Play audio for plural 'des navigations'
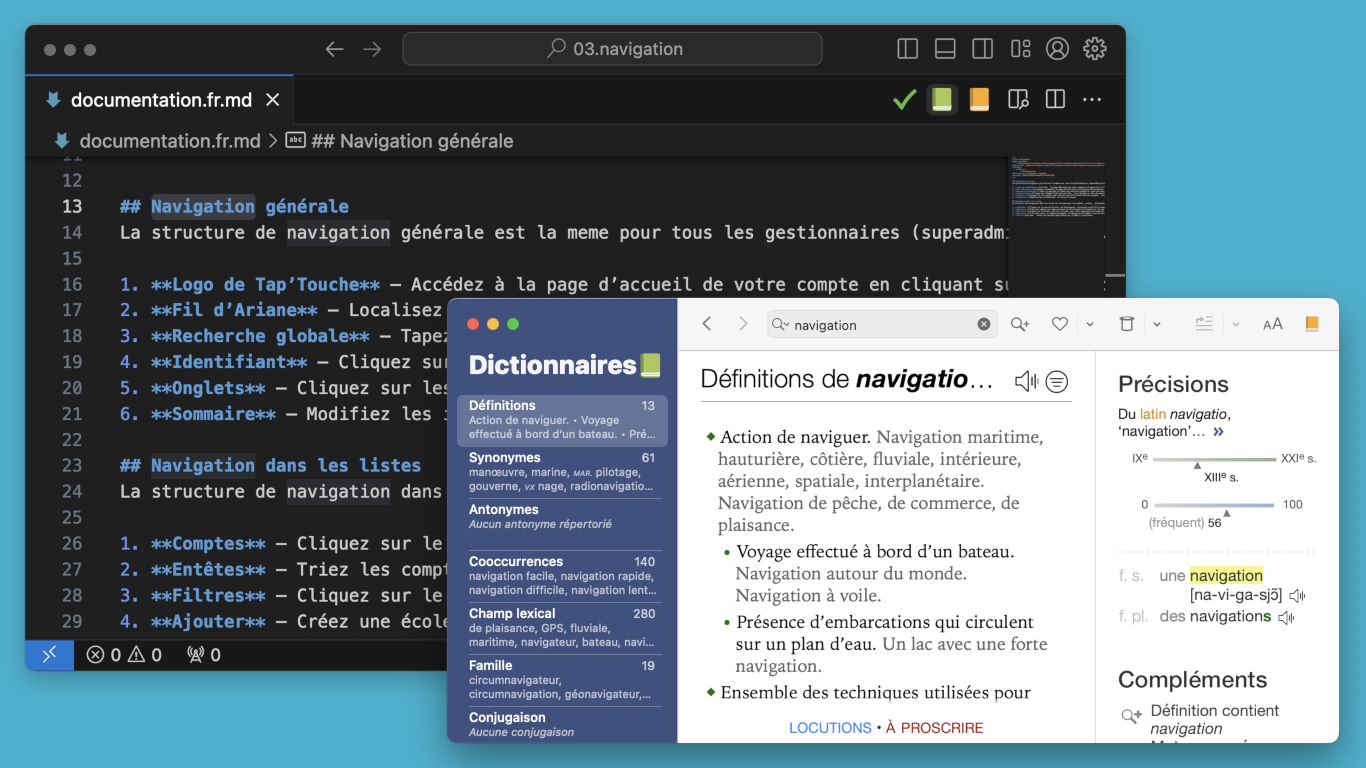Viewport: 1366px width, 768px height. coord(1286,618)
